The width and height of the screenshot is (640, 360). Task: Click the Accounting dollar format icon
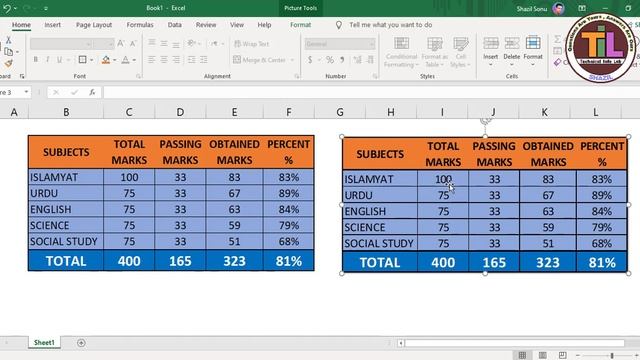coord(310,60)
